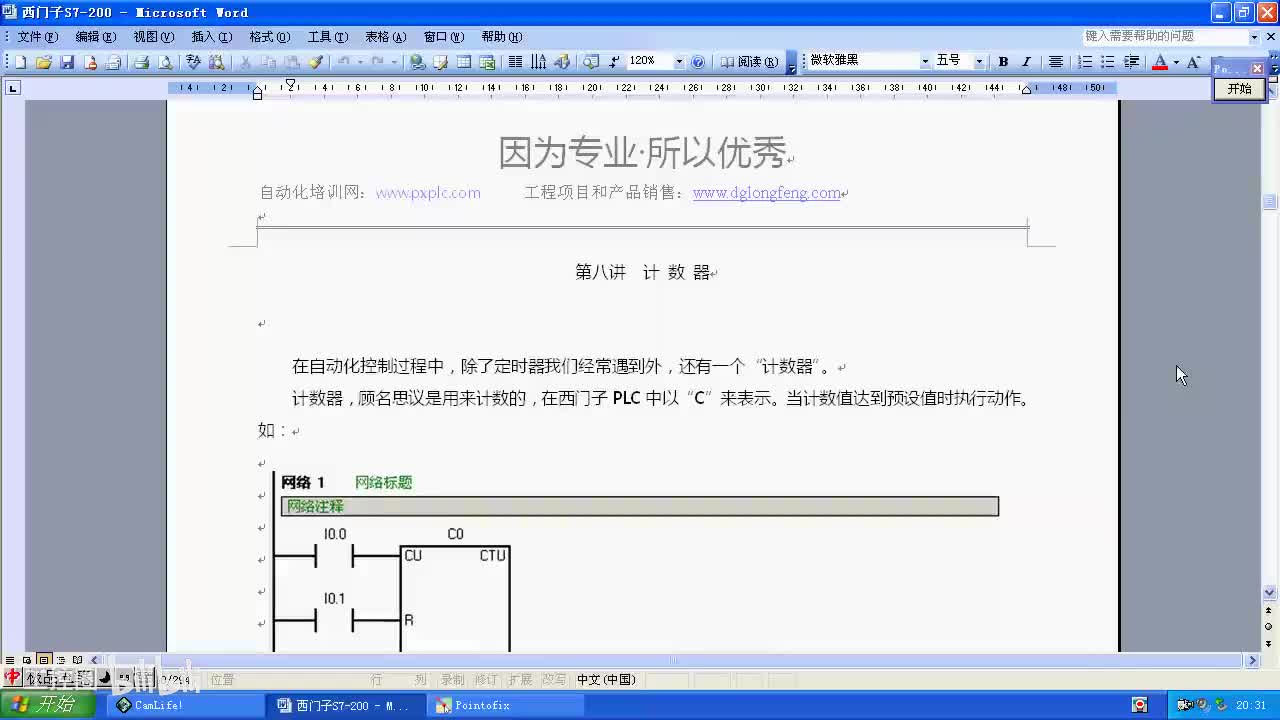Screen dimensions: 1280x720
Task: Open font color dropdown arrow
Action: coord(1176,62)
